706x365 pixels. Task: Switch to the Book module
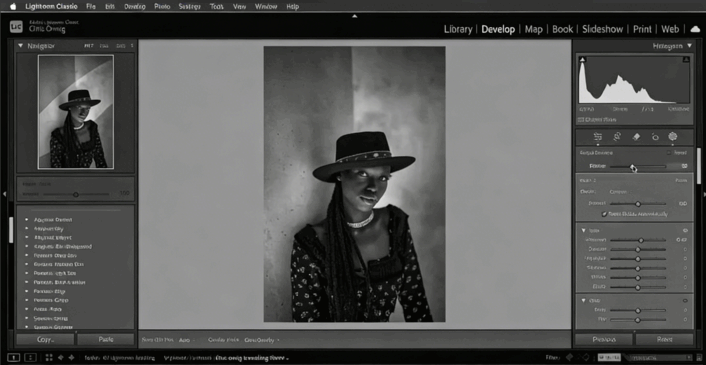click(x=562, y=29)
